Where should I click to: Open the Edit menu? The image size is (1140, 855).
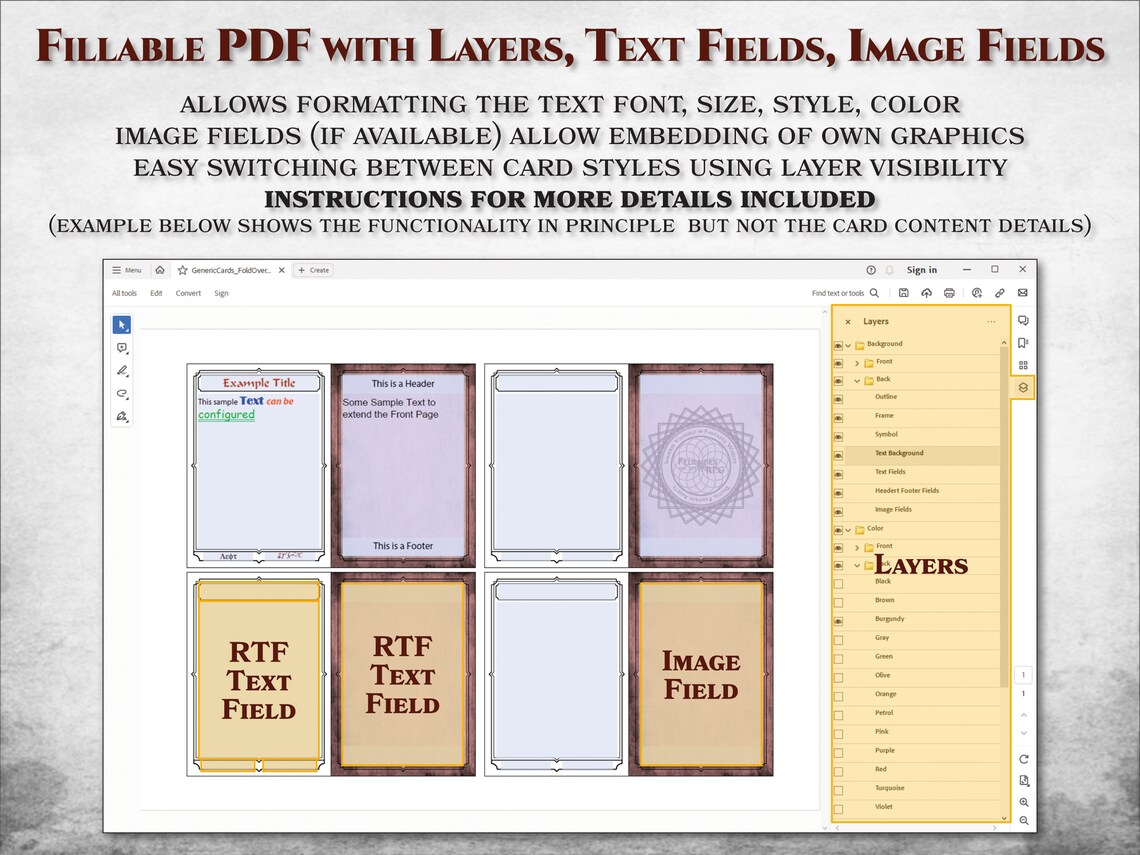pos(157,293)
